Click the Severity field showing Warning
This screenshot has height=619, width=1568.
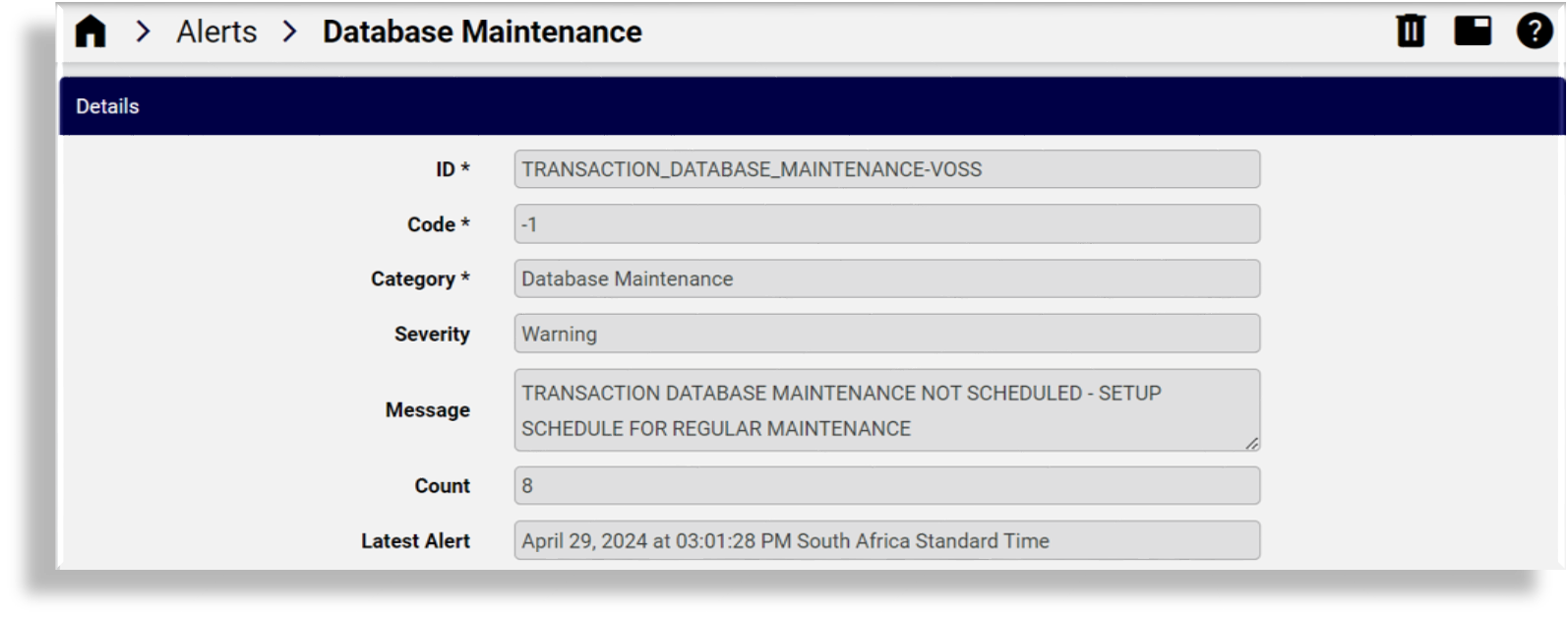pyautogui.click(x=885, y=333)
